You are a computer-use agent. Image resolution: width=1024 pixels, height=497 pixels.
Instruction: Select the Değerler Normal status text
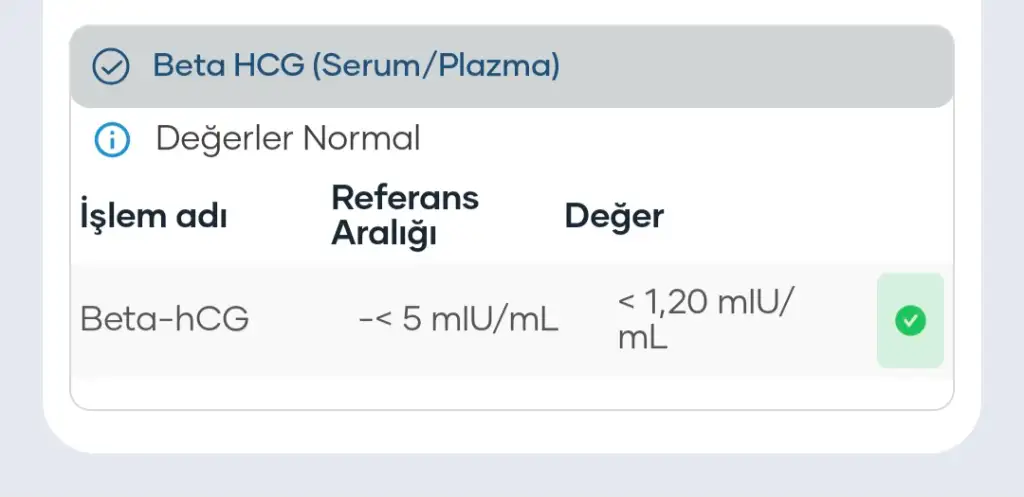click(288, 139)
